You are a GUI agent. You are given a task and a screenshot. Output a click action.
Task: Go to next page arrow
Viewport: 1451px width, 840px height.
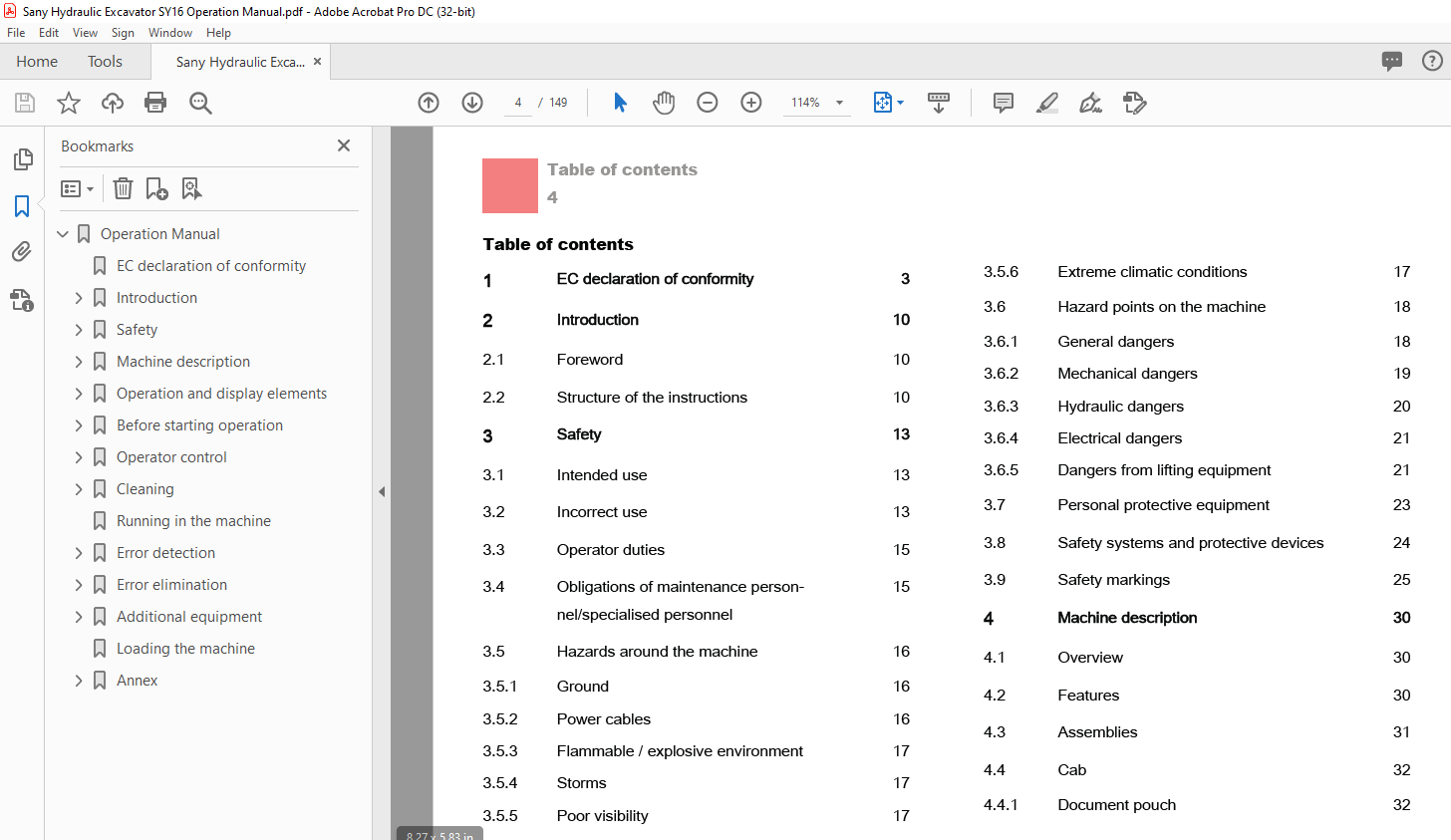tap(472, 103)
